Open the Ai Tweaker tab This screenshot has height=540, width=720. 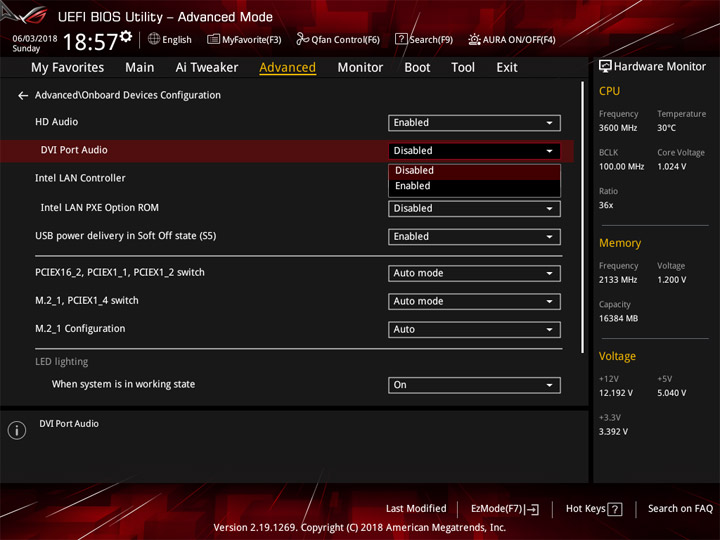pos(207,68)
